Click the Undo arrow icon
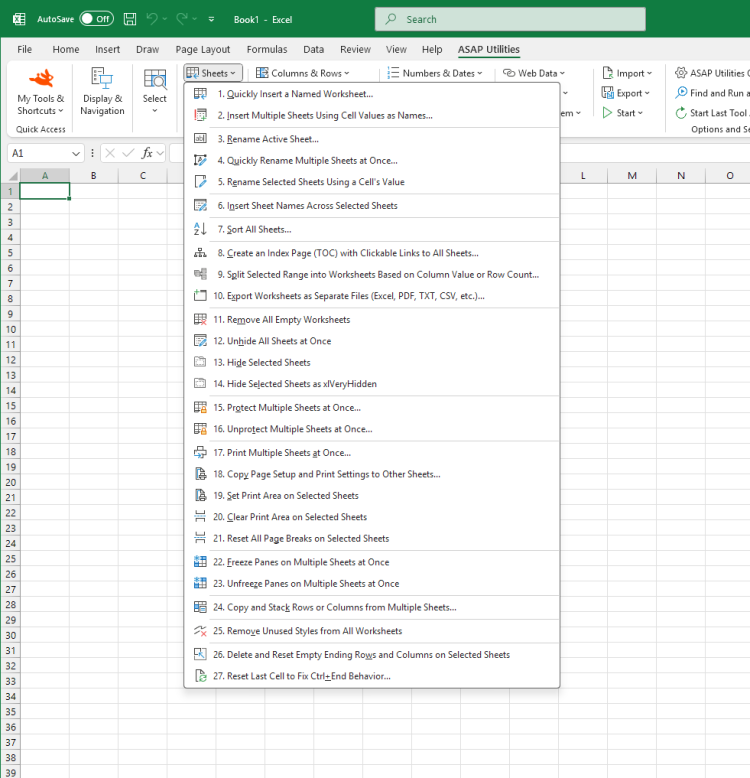Image resolution: width=750 pixels, height=778 pixels. [x=152, y=19]
